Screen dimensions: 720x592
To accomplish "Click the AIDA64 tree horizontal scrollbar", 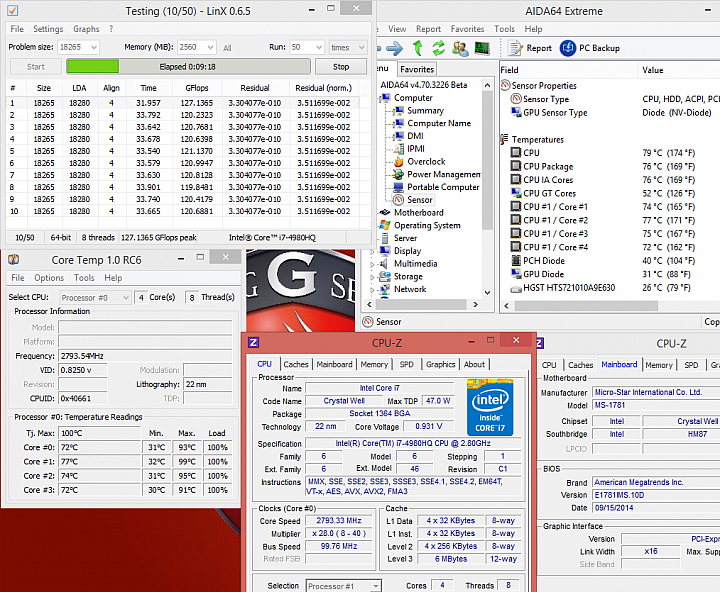I will click(422, 304).
